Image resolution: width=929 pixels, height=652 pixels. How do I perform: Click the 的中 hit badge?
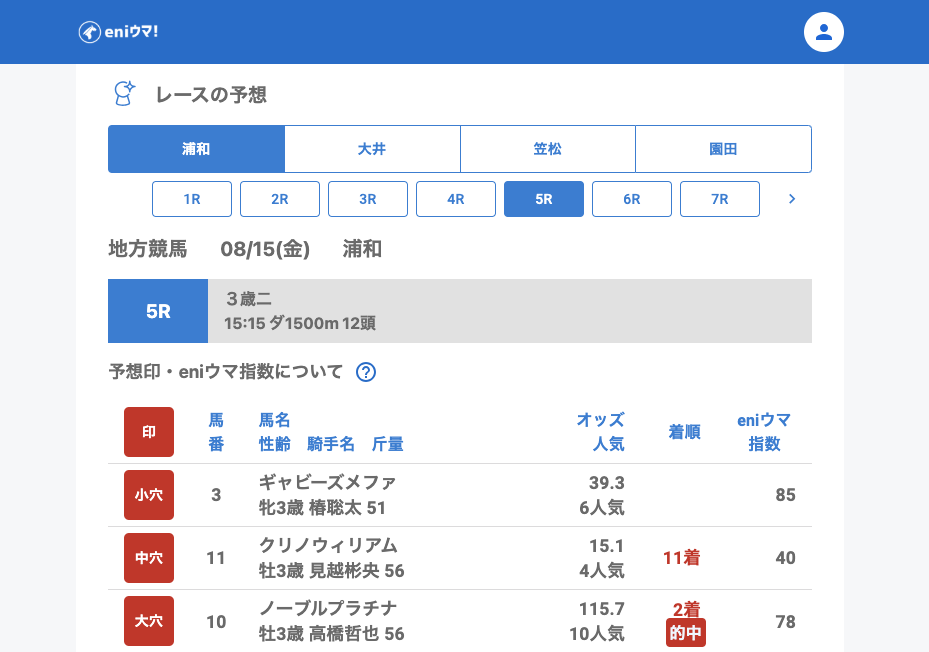(x=686, y=633)
